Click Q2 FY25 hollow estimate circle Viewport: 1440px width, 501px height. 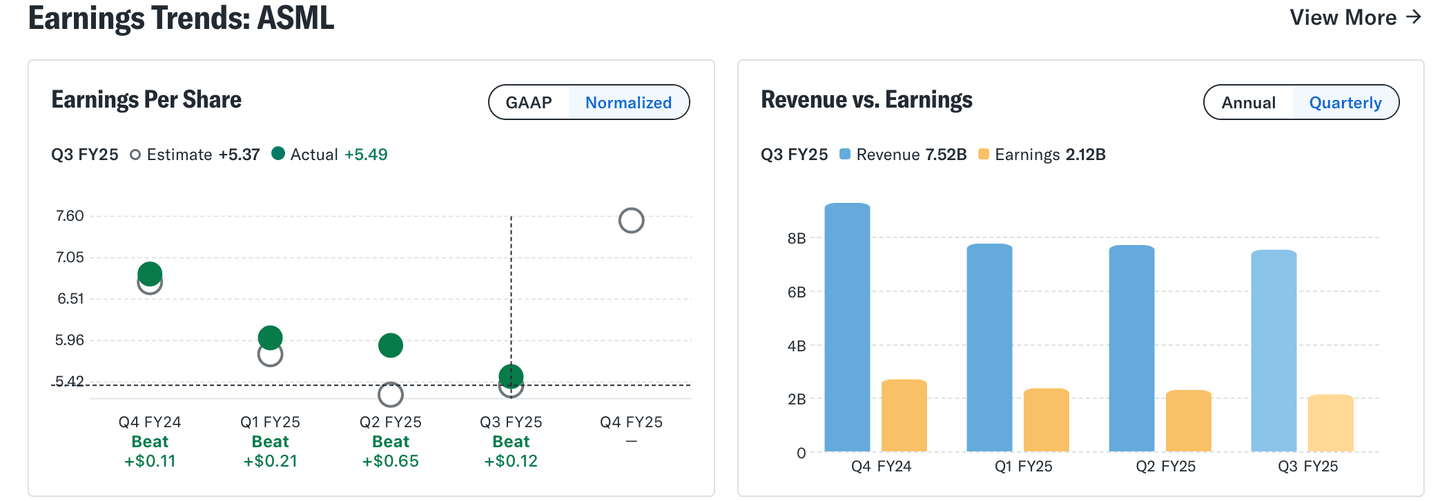(391, 394)
